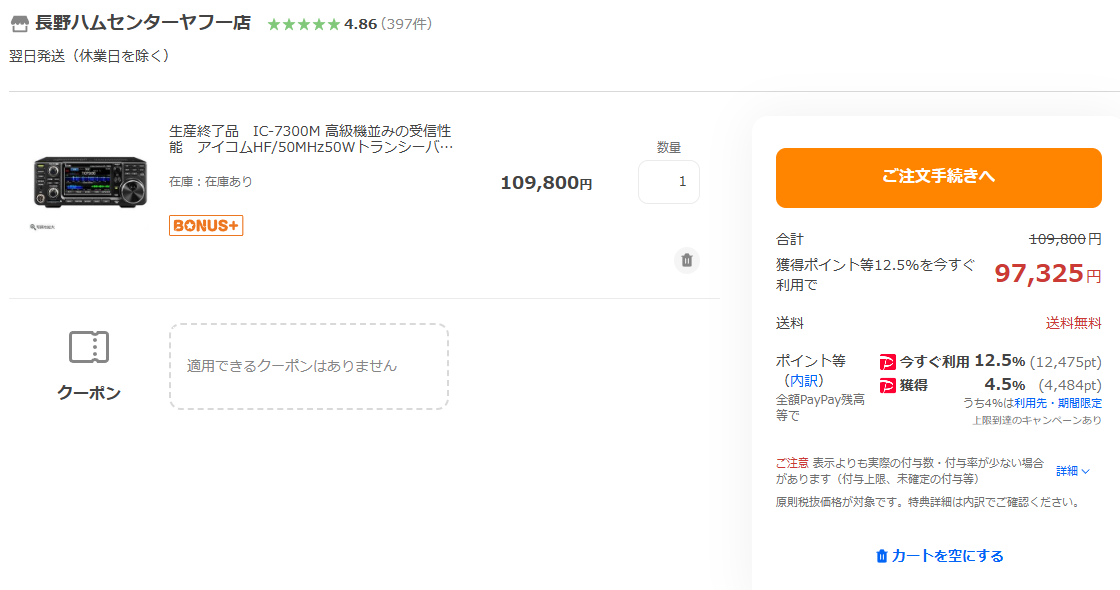The width and height of the screenshot is (1120, 590).
Task: Click the PayPay icon beside 獲得
Action: pyautogui.click(x=887, y=385)
